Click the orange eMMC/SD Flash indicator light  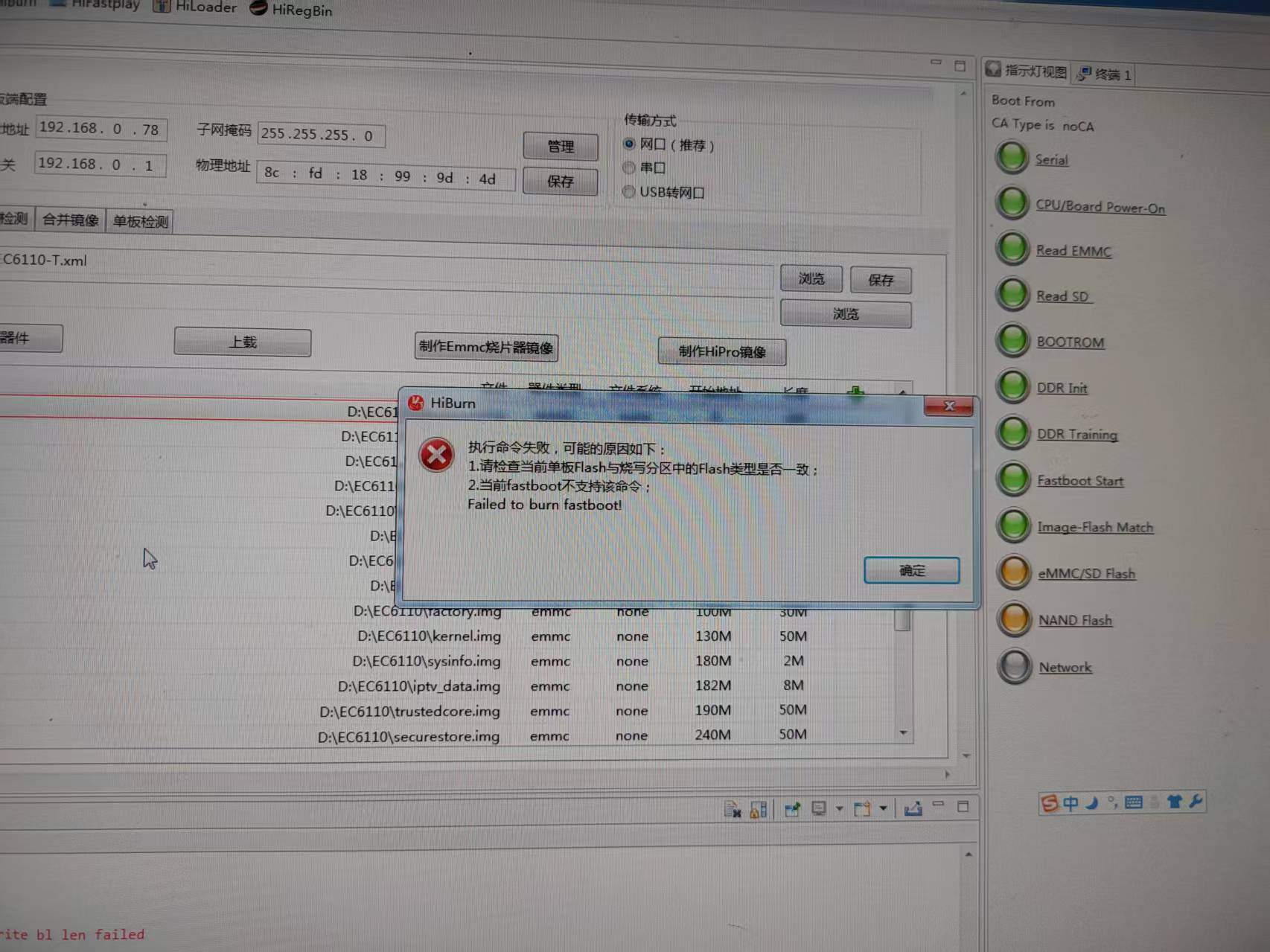[1014, 572]
